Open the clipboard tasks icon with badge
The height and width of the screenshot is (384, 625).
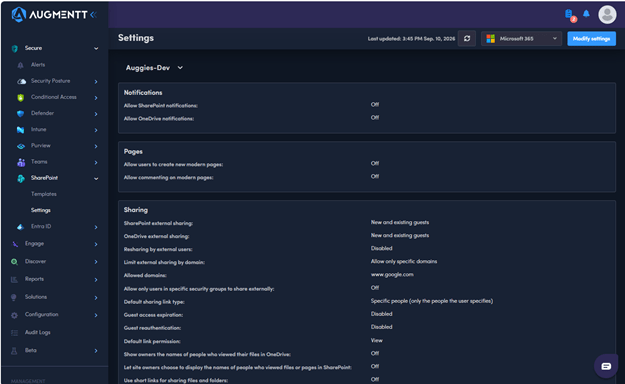pos(570,15)
